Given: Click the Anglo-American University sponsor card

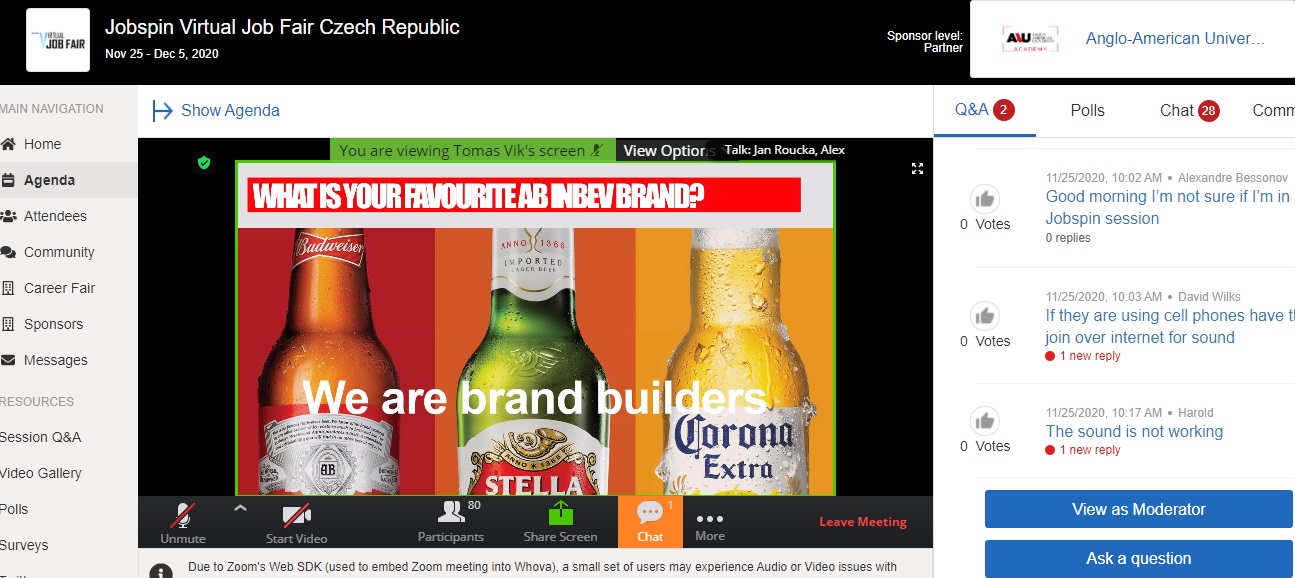Looking at the screenshot, I should (1132, 39).
